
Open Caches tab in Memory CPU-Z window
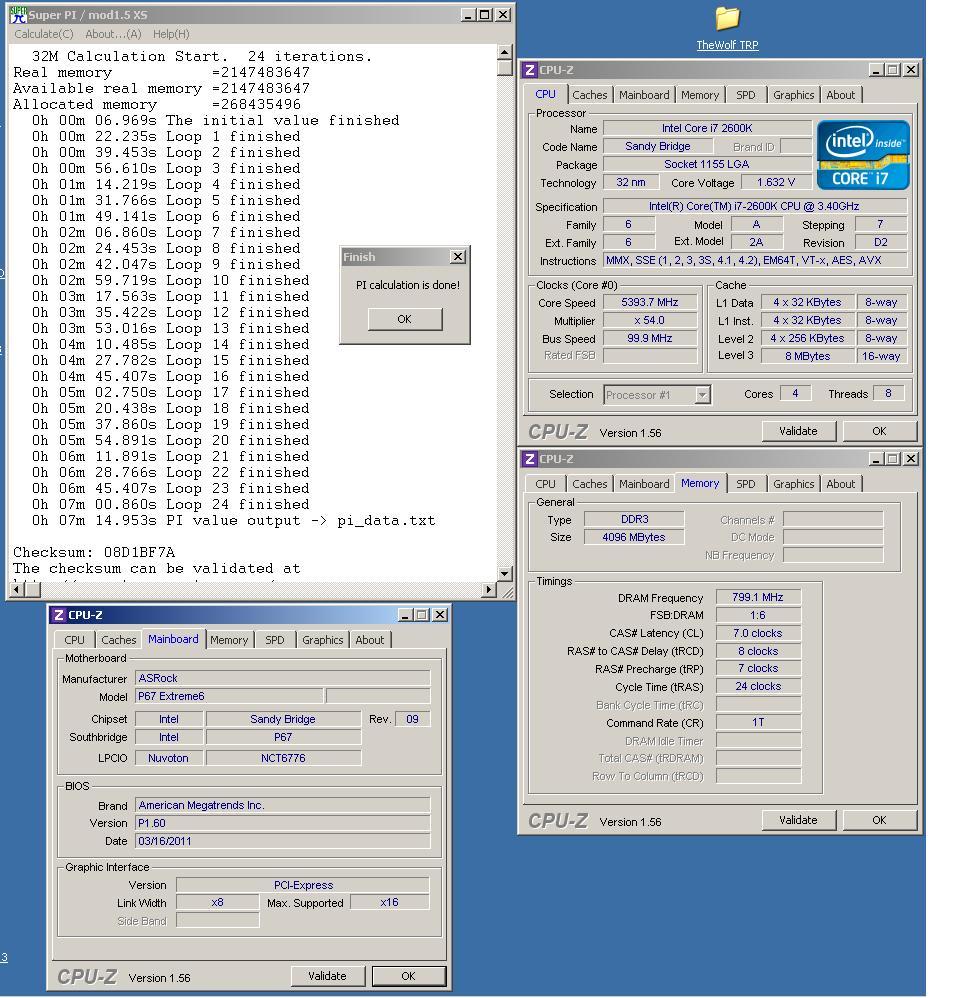pyautogui.click(x=589, y=484)
